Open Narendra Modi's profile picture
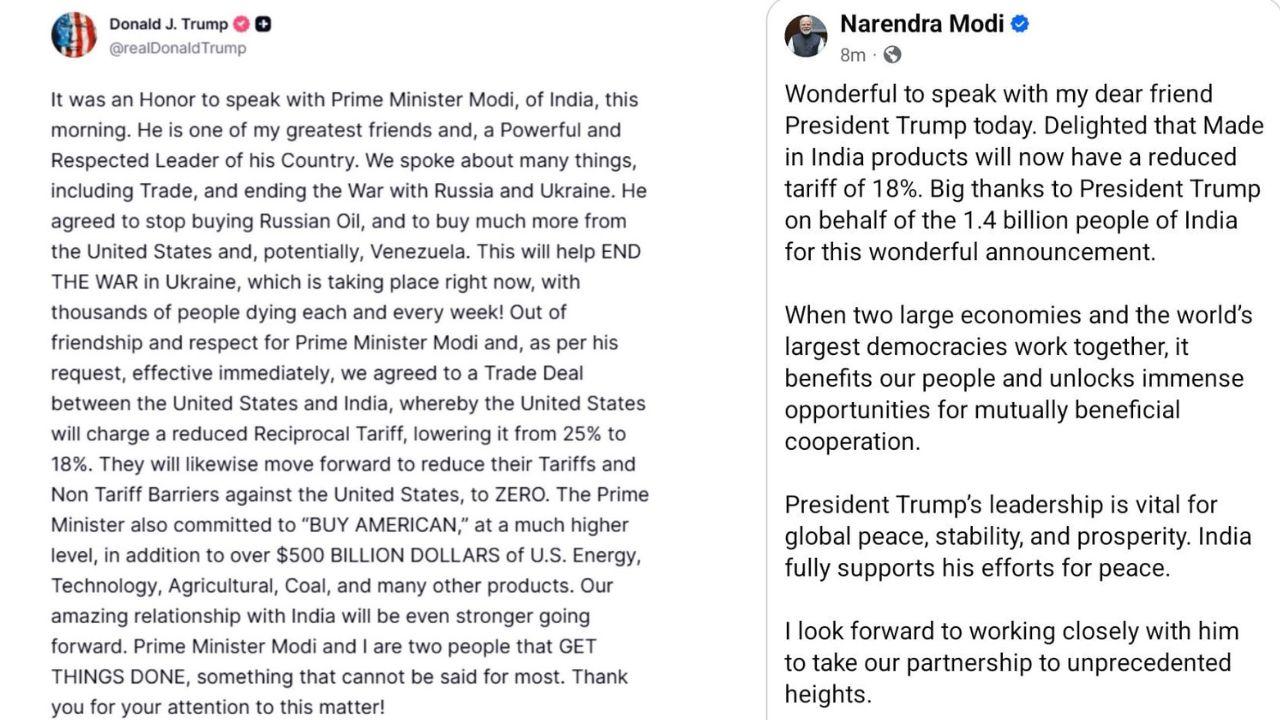This screenshot has width=1280, height=720. click(806, 36)
